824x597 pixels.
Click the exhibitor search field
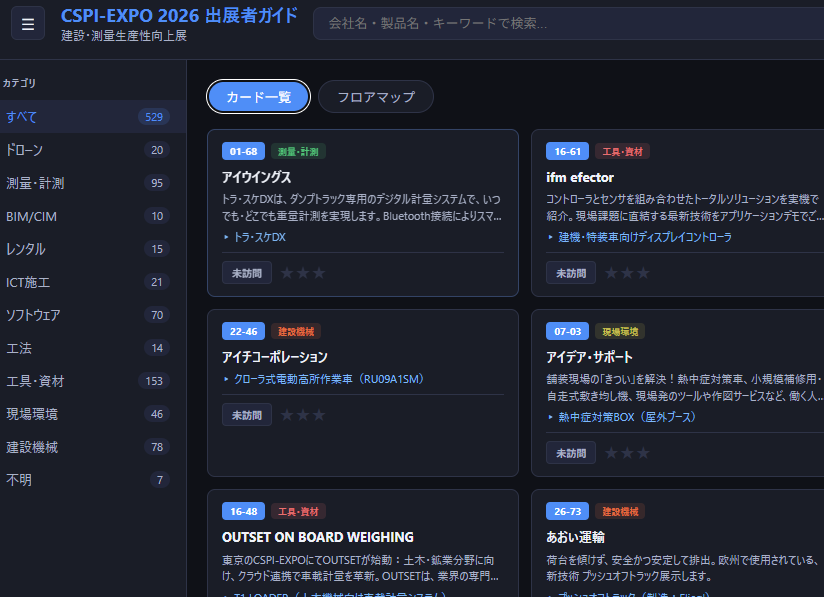point(569,24)
